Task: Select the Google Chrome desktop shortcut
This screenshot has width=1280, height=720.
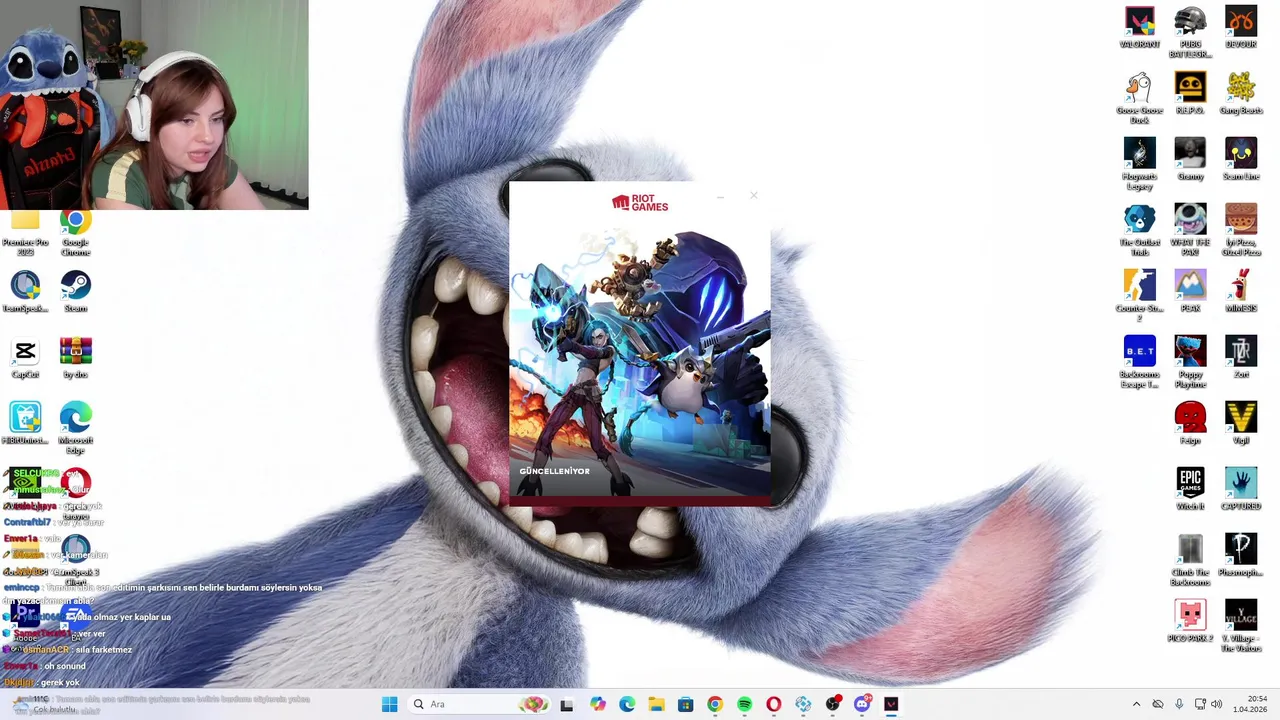Action: click(75, 233)
